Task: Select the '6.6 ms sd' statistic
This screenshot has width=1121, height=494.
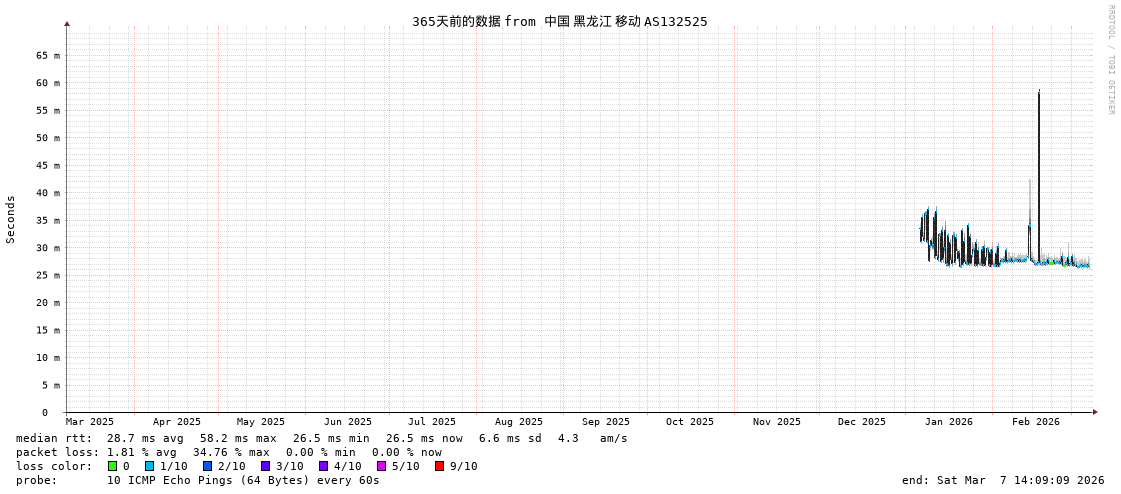Action: pos(511,438)
